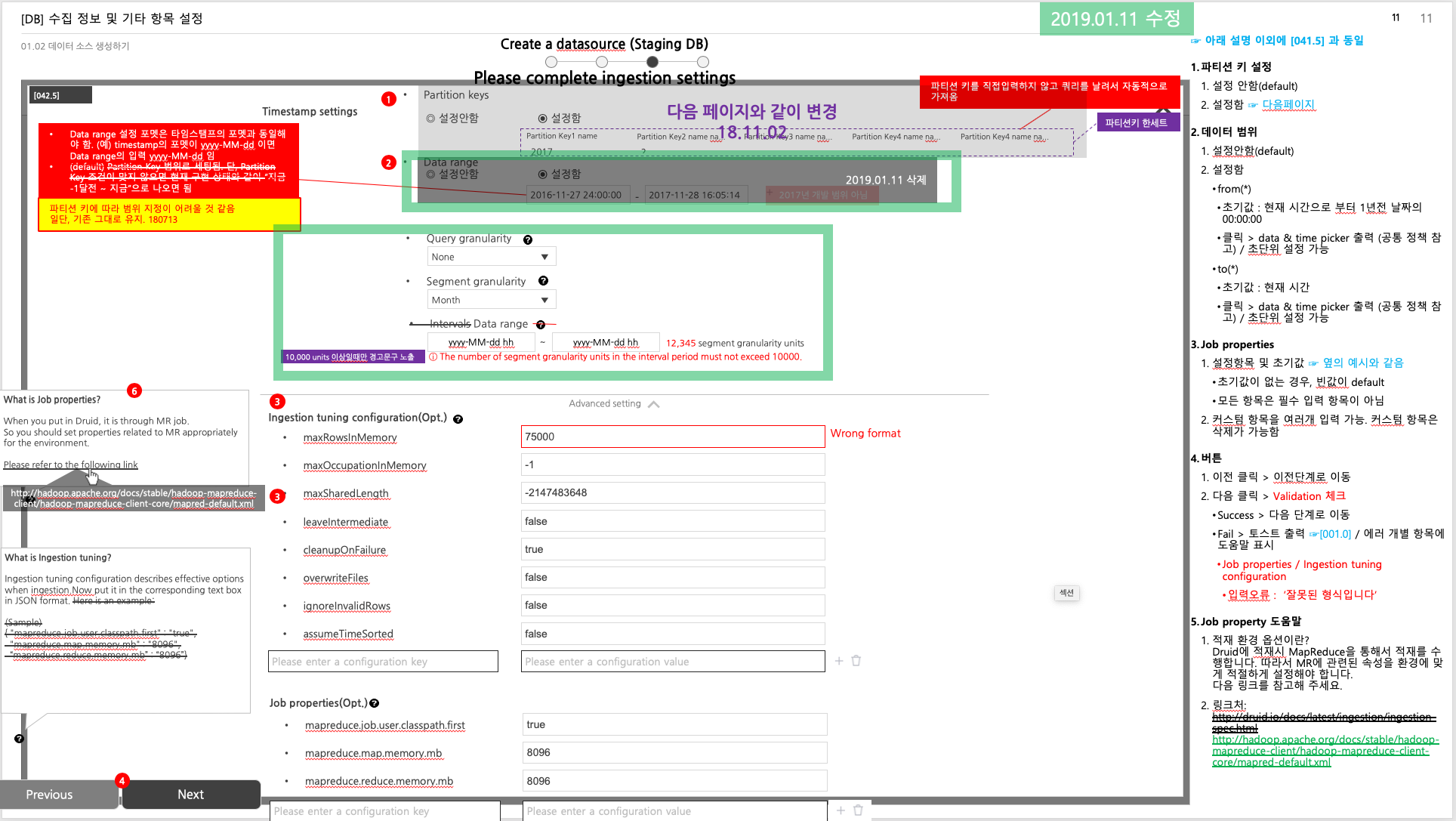Click the maxSharedLength value field
Screen dimensions: 1456x821
point(673,493)
